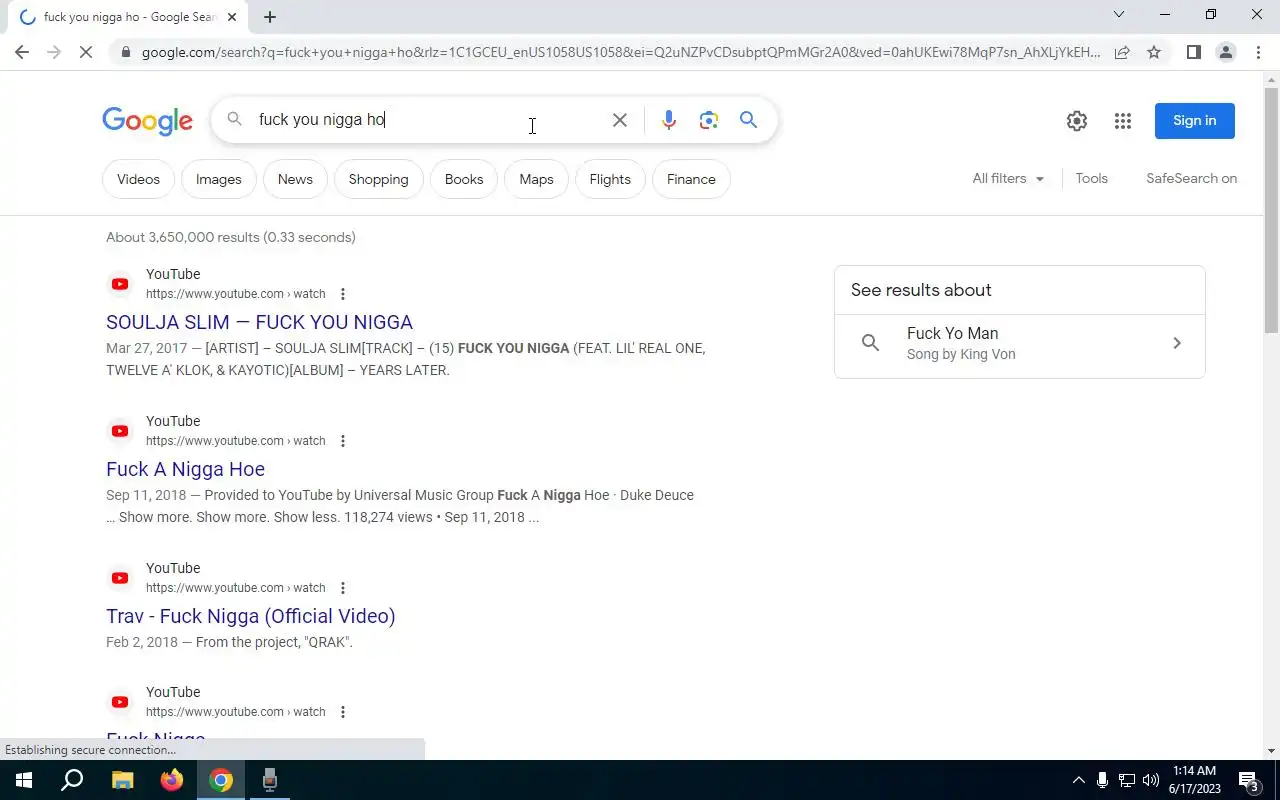This screenshot has width=1280, height=800.
Task: Open the Google apps grid
Action: click(x=1123, y=121)
